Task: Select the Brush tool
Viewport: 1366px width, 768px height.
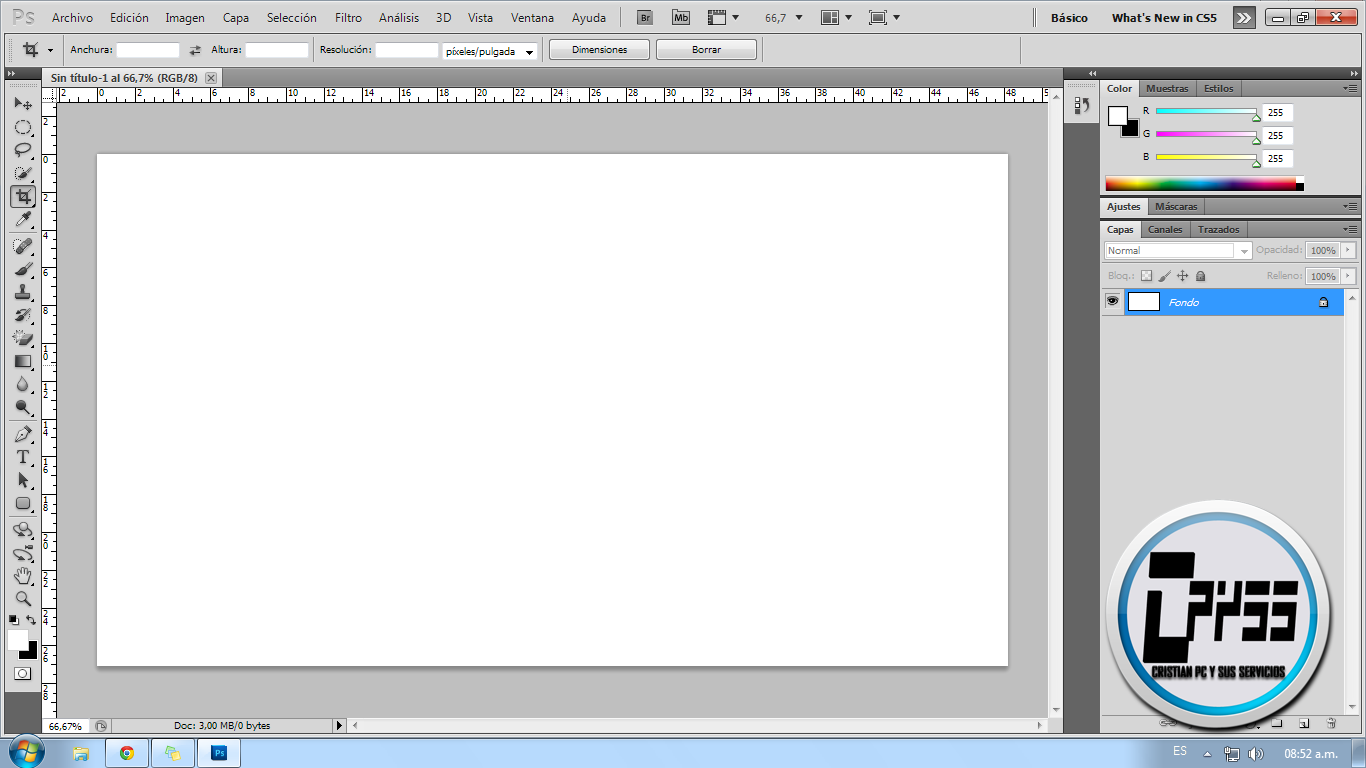Action: click(x=22, y=269)
